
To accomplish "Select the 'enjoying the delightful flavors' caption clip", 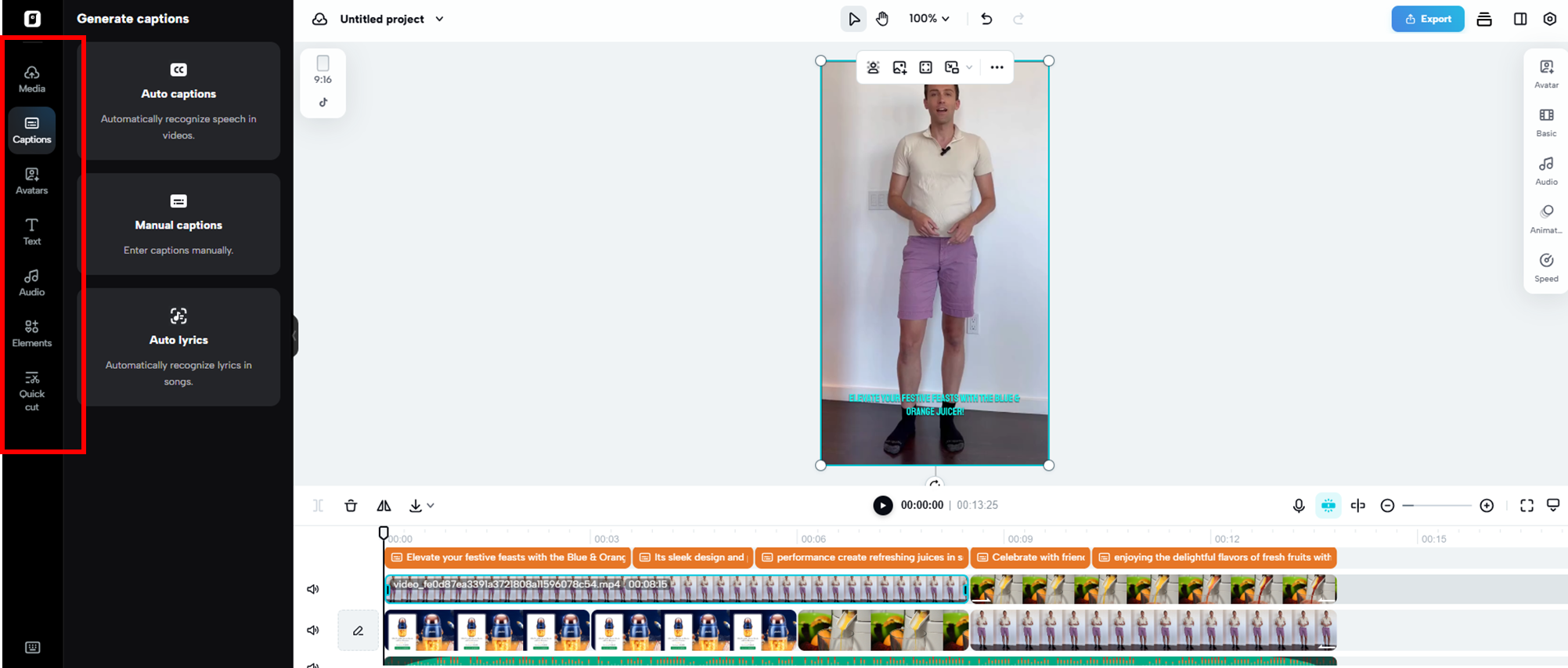I will click(x=1214, y=558).
